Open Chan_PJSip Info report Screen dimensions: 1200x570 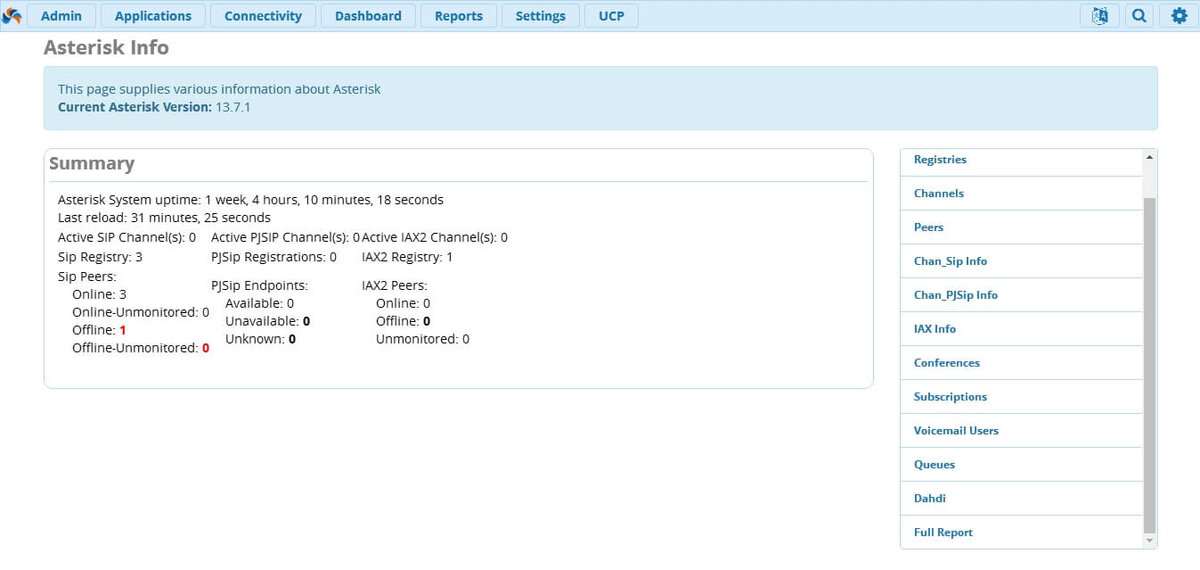coord(1021,295)
